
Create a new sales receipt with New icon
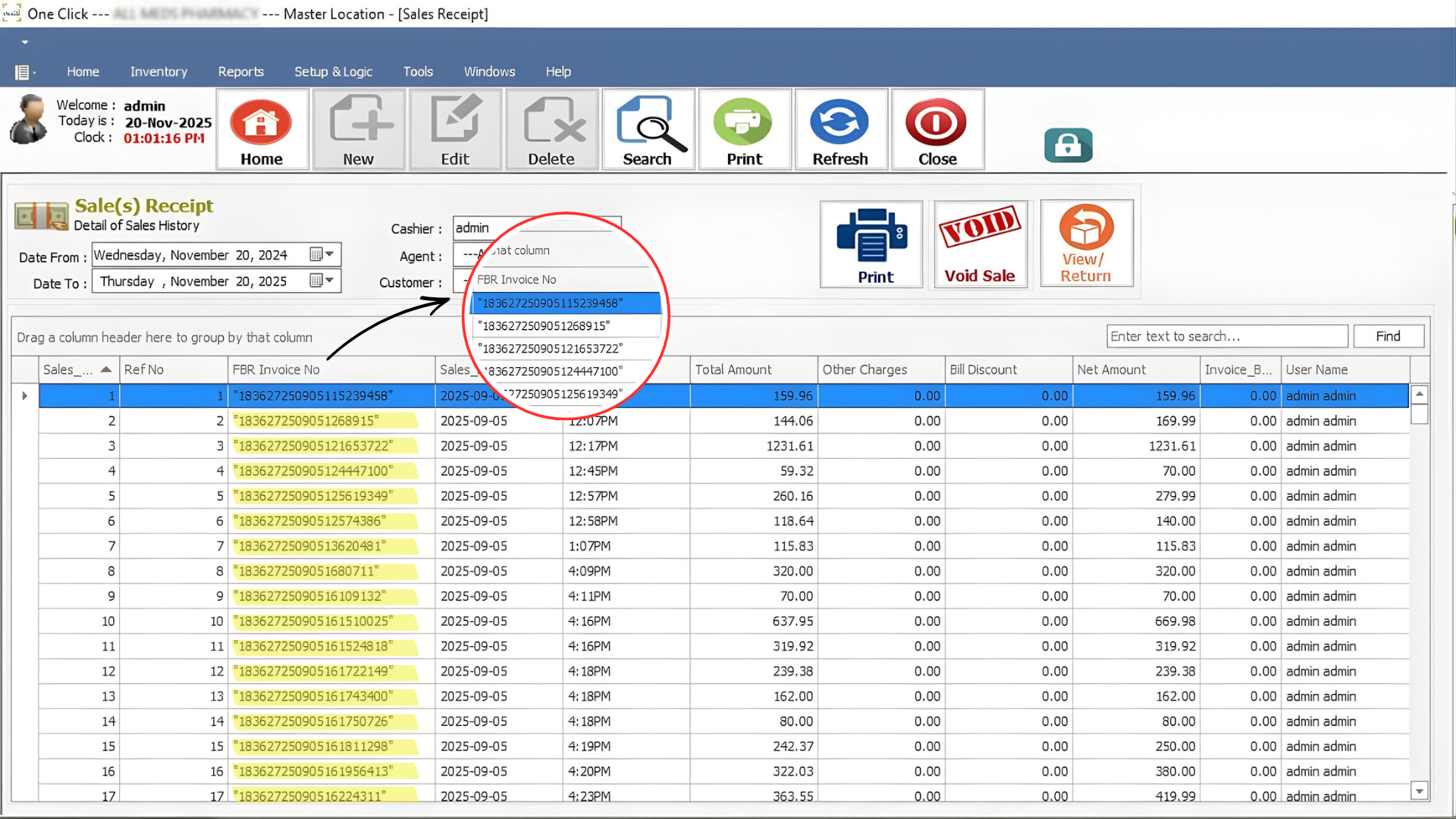pos(358,129)
